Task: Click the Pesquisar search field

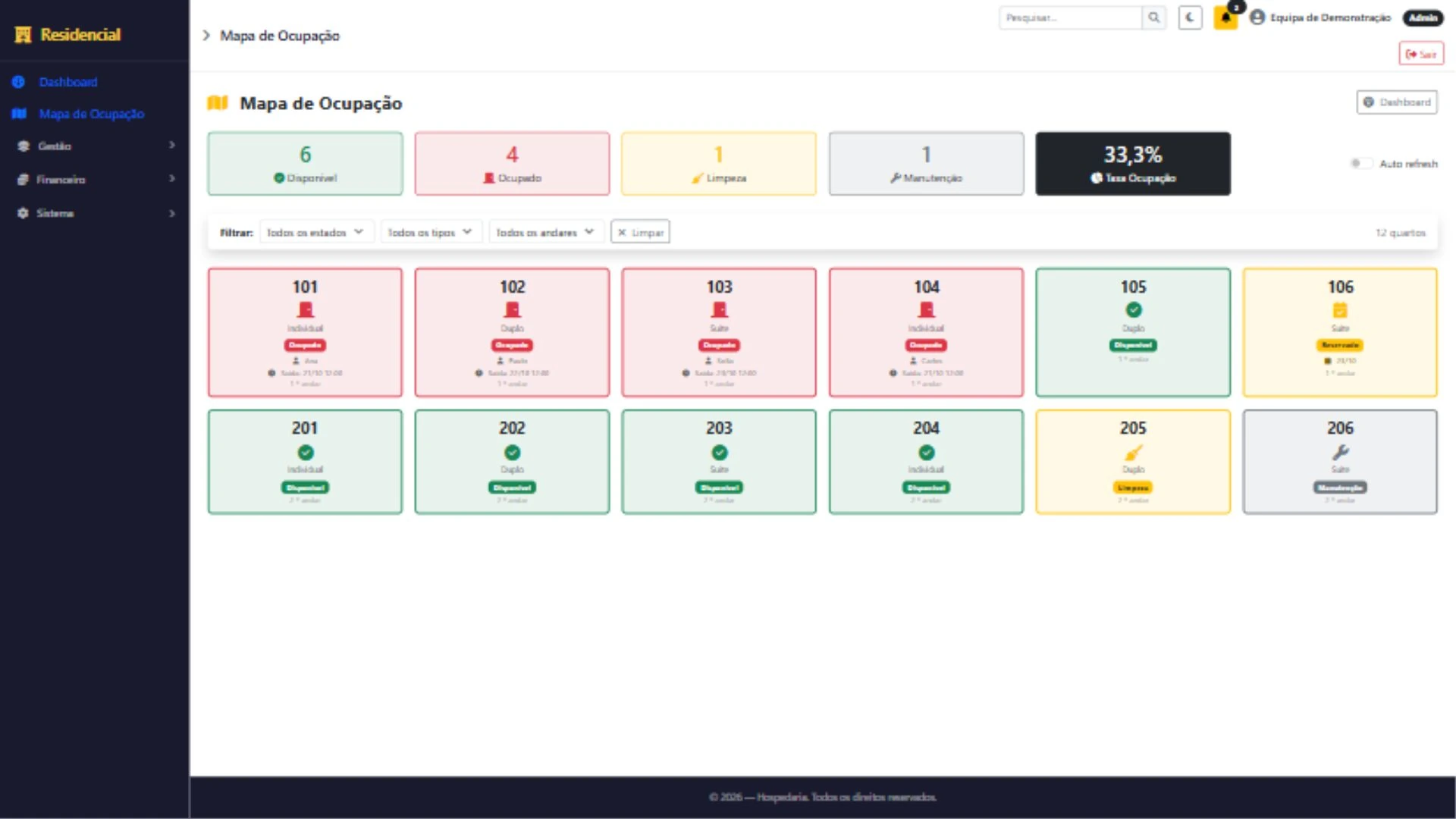Action: tap(1071, 17)
